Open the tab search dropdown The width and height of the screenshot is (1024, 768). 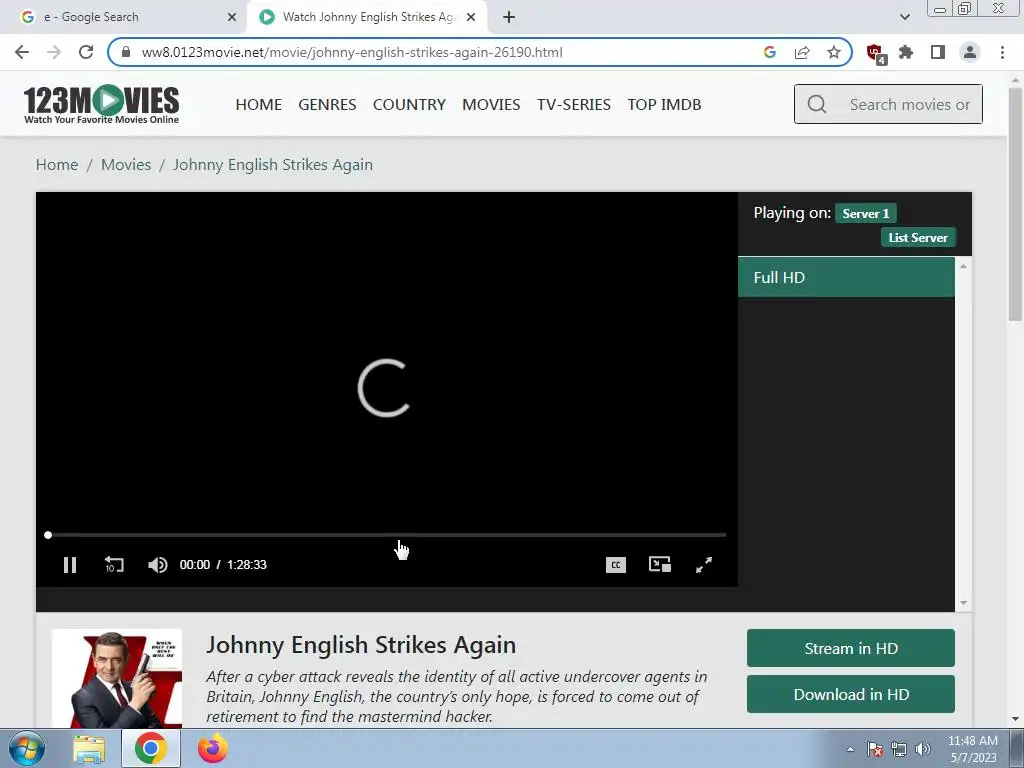[x=904, y=17]
